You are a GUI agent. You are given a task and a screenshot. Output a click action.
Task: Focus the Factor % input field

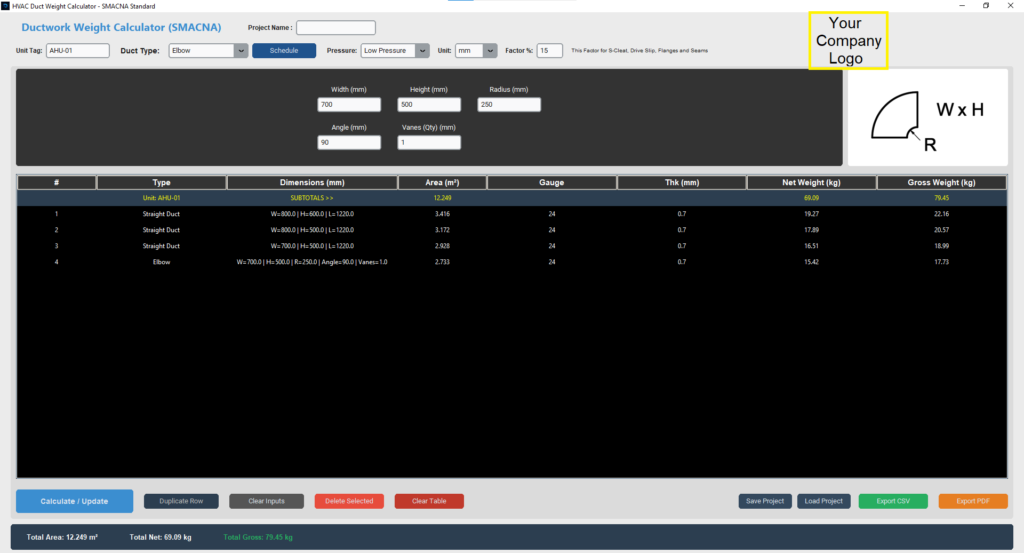(550, 50)
